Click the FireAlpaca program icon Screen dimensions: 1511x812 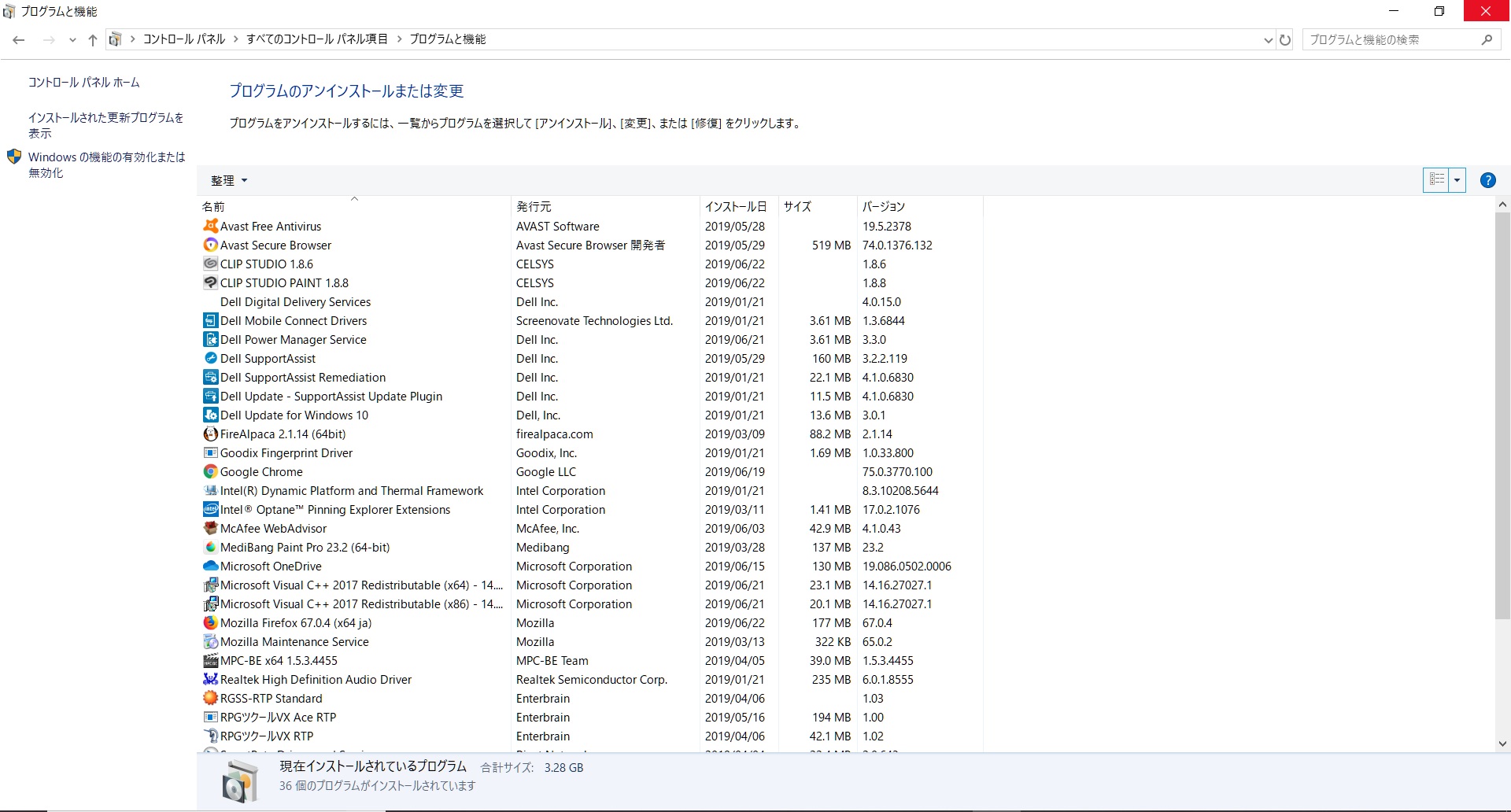tap(210, 434)
